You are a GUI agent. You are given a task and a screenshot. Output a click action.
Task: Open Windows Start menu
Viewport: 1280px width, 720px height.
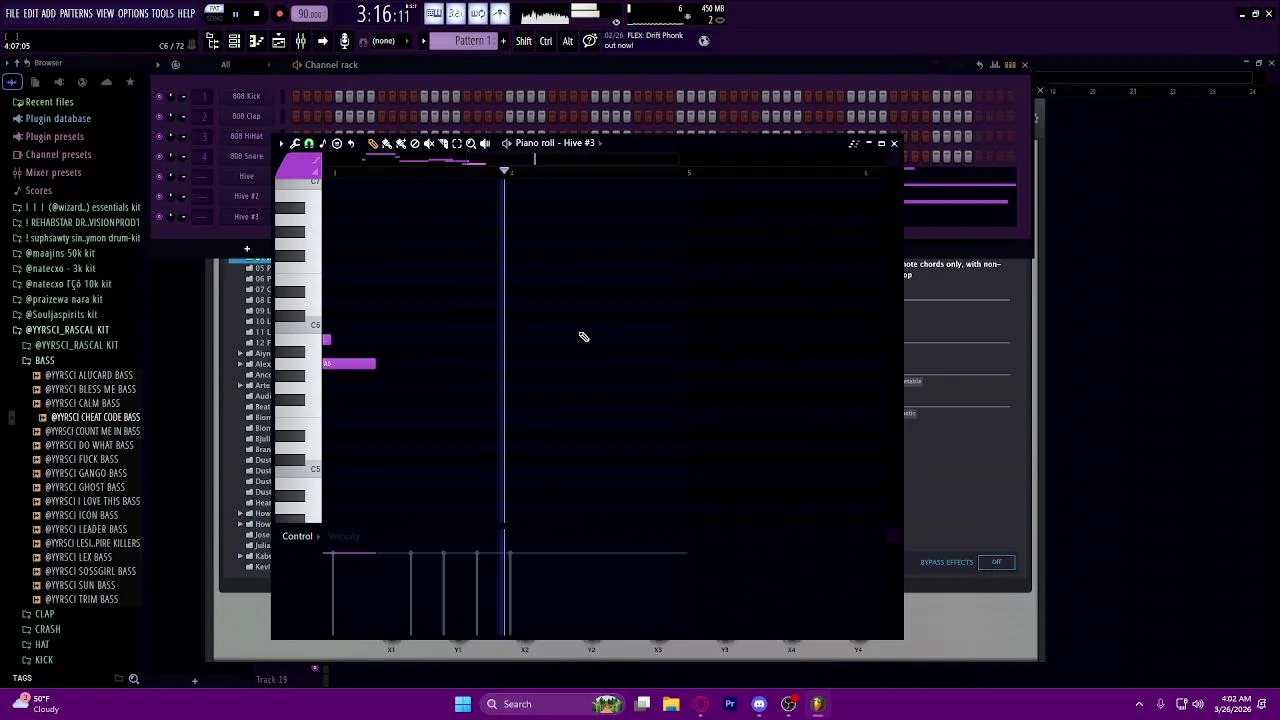click(x=462, y=704)
